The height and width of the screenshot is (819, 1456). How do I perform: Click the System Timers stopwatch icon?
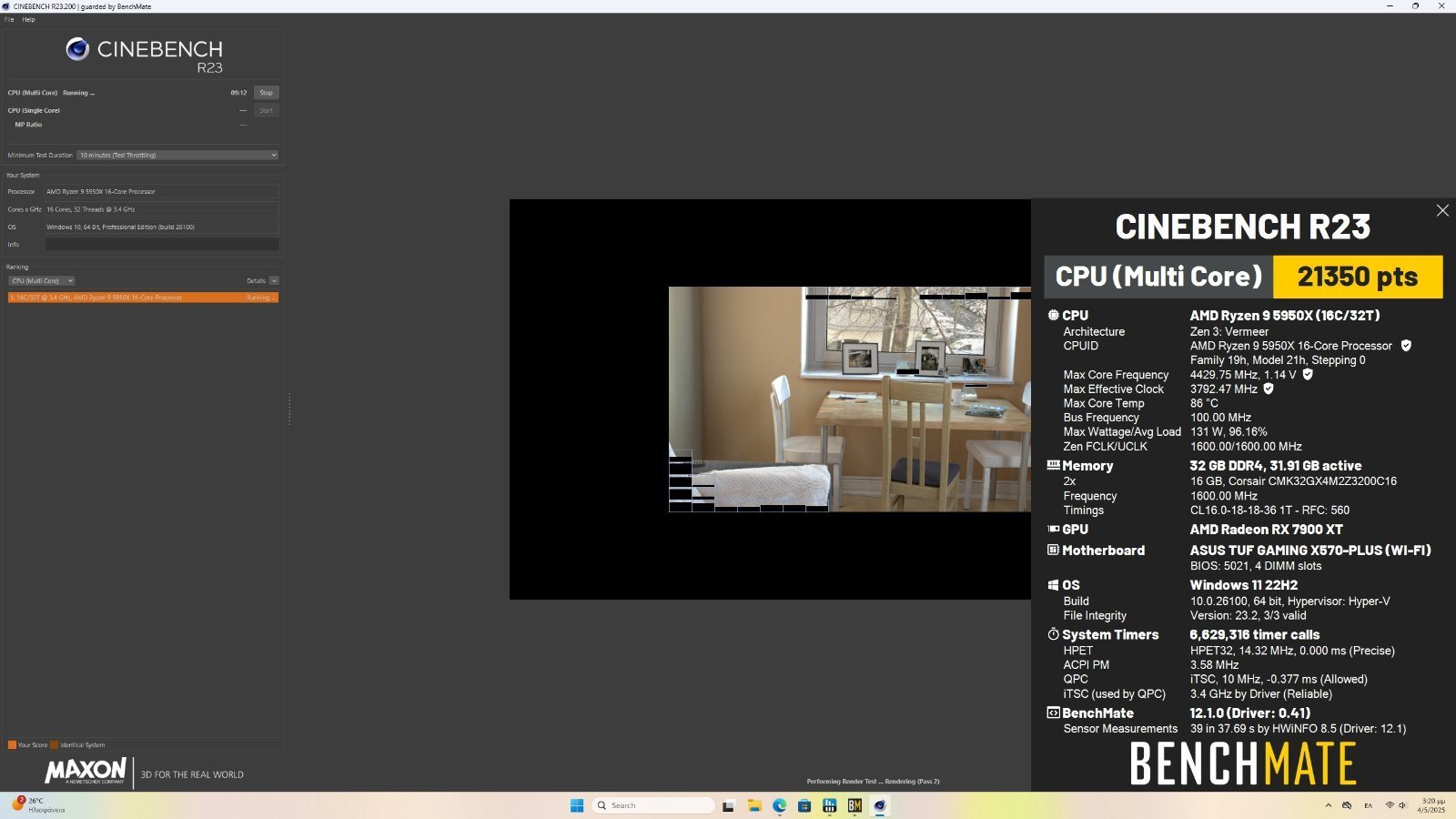pos(1053,634)
